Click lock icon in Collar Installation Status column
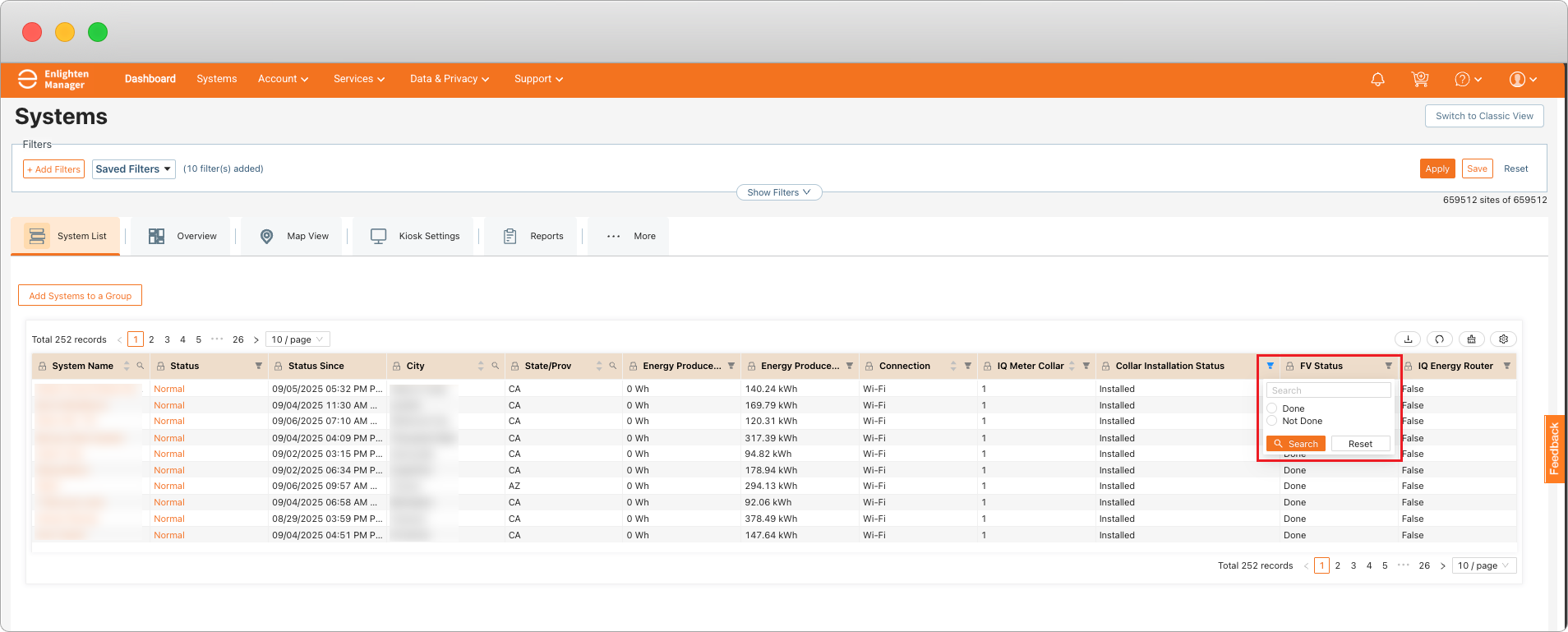This screenshot has height=632, width=1568. click(1106, 367)
